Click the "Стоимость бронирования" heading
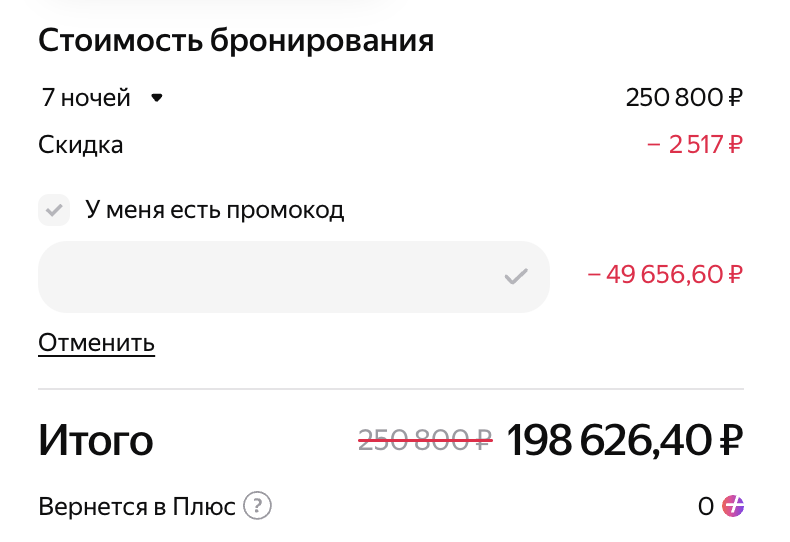This screenshot has width=790, height=542. pos(236,41)
